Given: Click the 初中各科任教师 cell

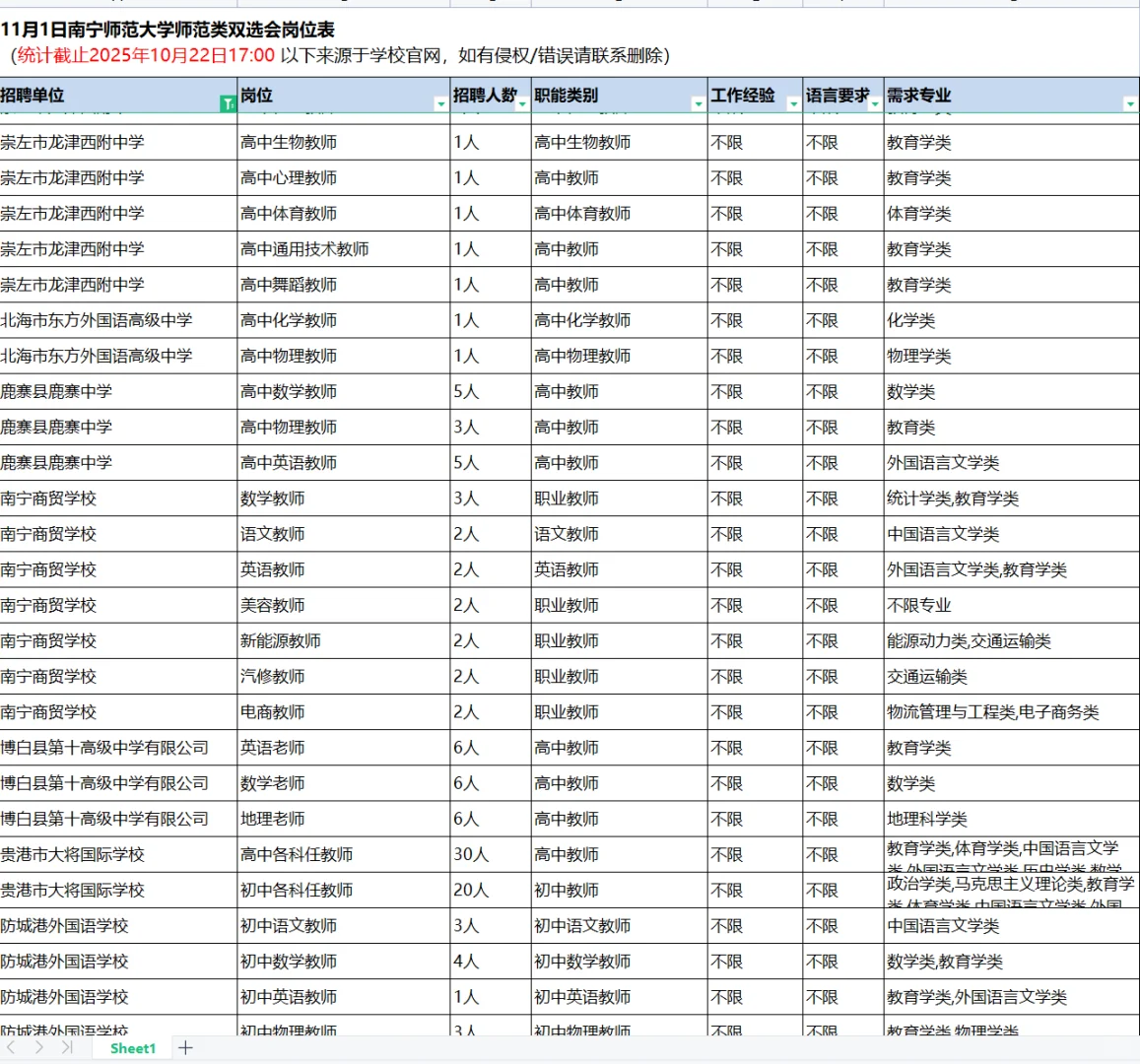Looking at the screenshot, I should pos(343,891).
